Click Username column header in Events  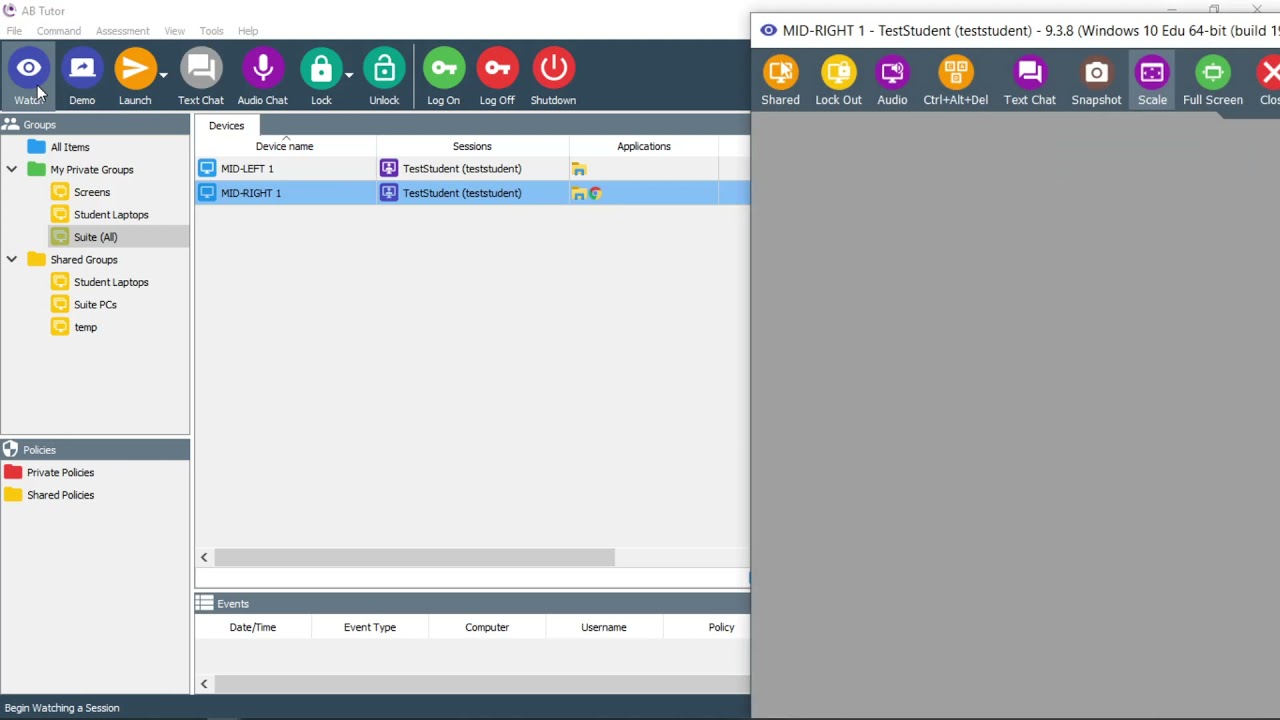(x=604, y=627)
